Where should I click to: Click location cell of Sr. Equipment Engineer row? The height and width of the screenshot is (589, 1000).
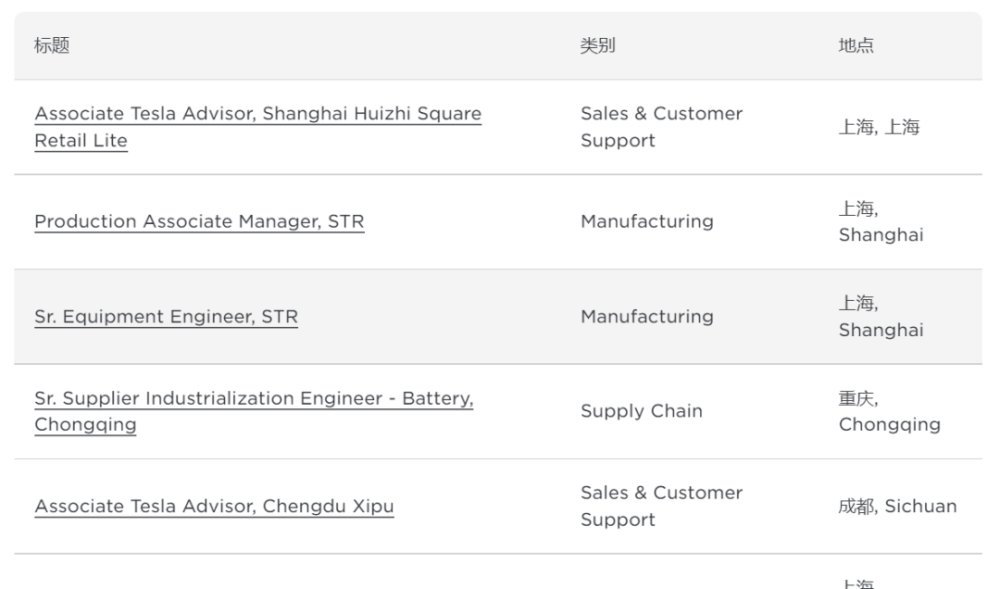click(880, 317)
